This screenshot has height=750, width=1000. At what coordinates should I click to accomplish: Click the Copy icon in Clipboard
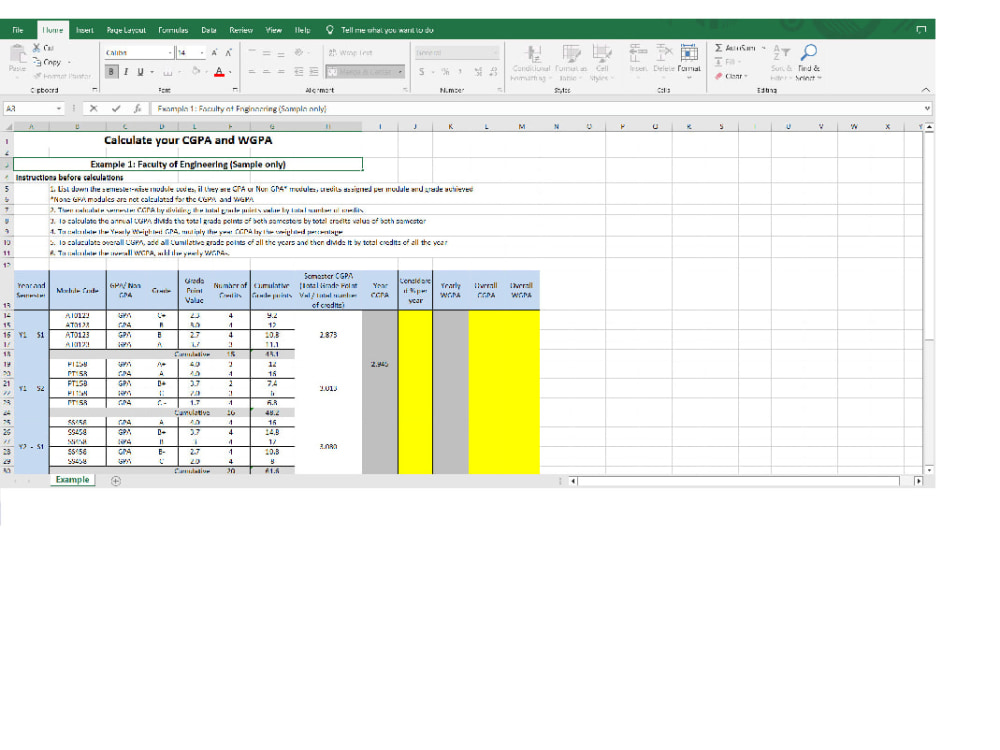click(x=38, y=62)
